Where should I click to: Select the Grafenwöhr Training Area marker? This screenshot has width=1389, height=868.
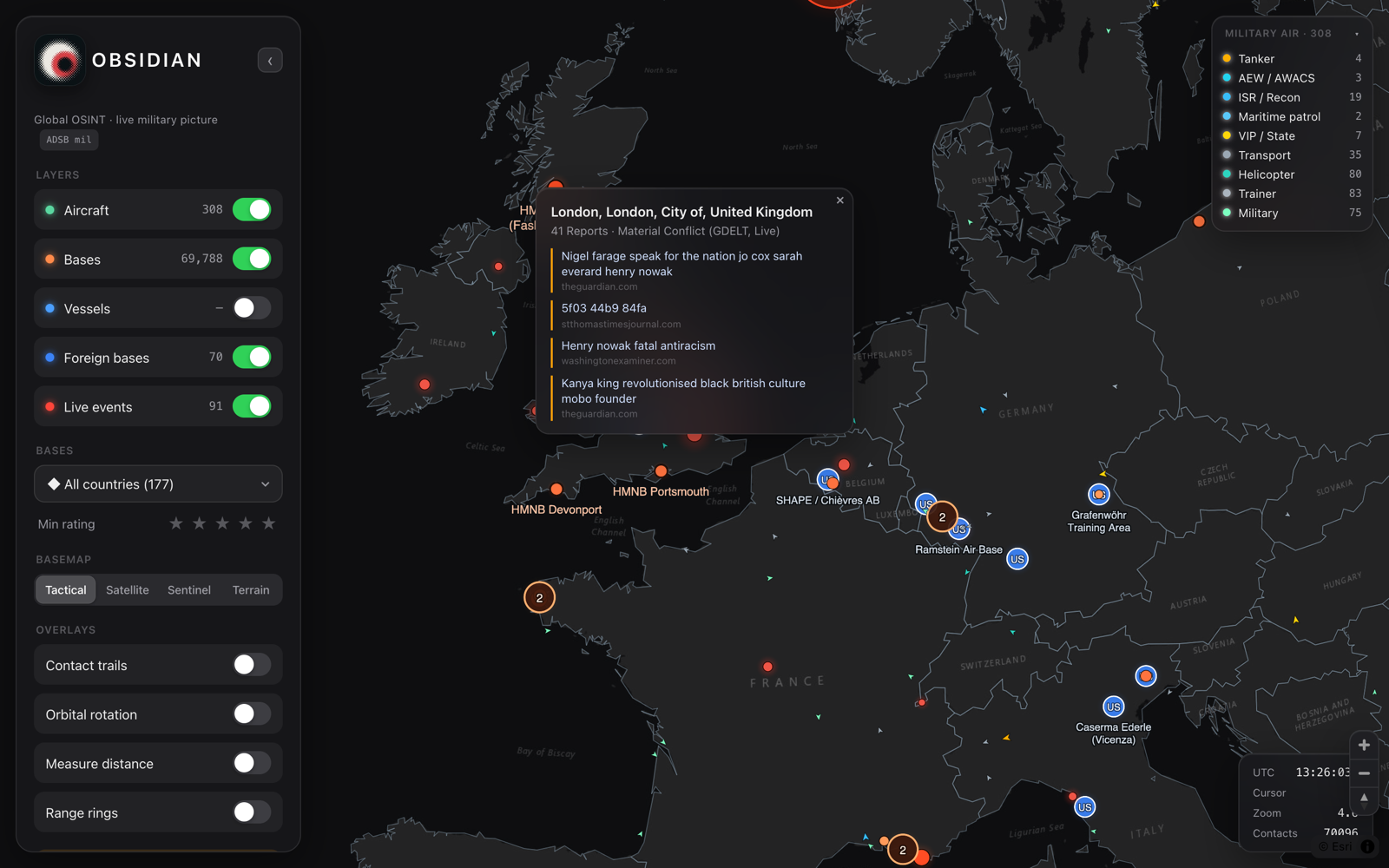1099,495
